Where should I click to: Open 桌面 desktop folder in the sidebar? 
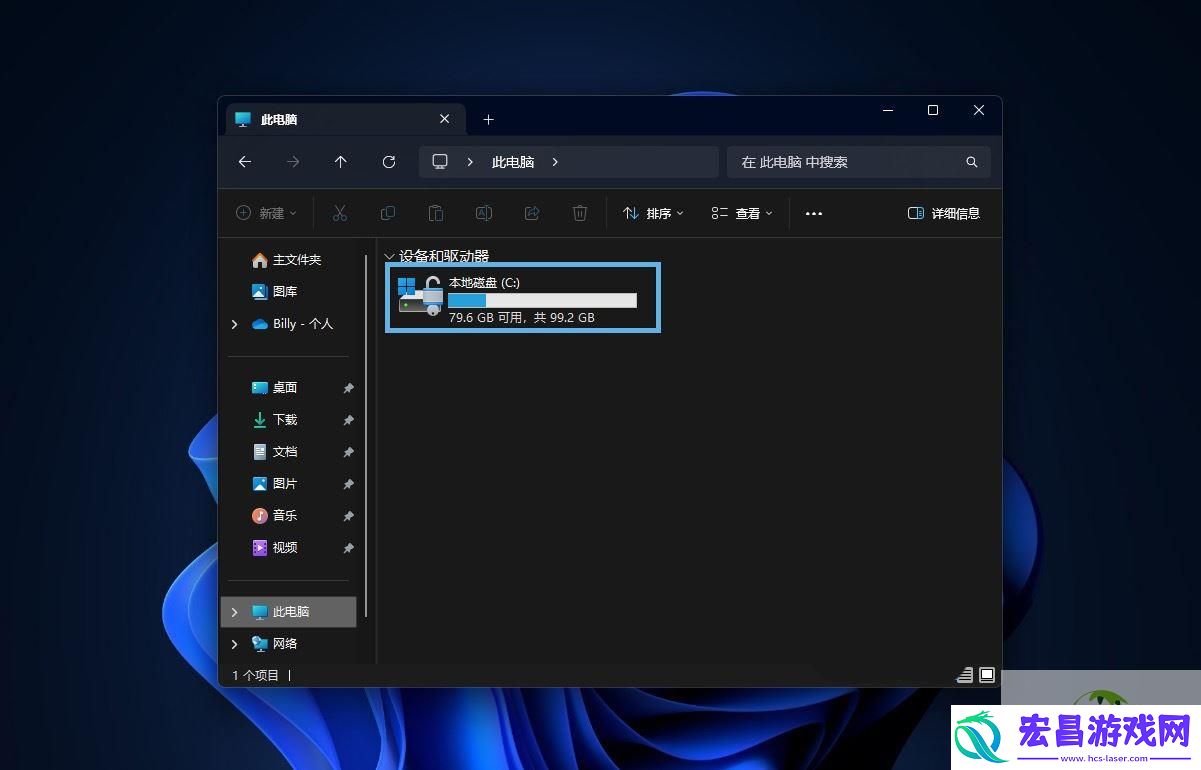[274, 388]
